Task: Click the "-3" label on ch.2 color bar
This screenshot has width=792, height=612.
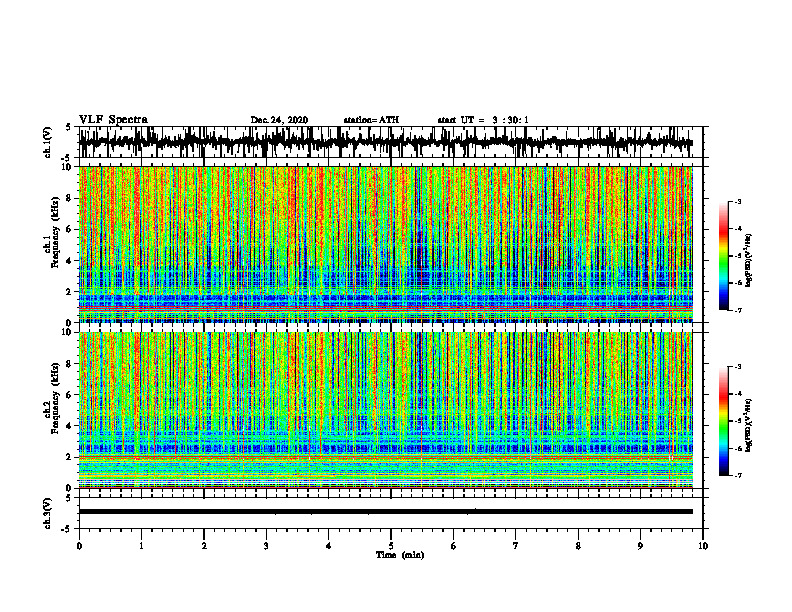Action: 737,367
